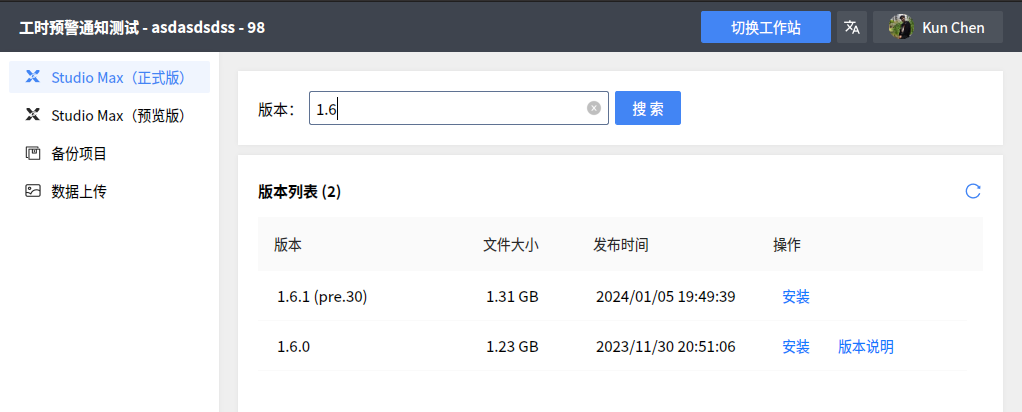Clear the version search field
Image resolution: width=1022 pixels, height=412 pixels.
click(x=594, y=108)
